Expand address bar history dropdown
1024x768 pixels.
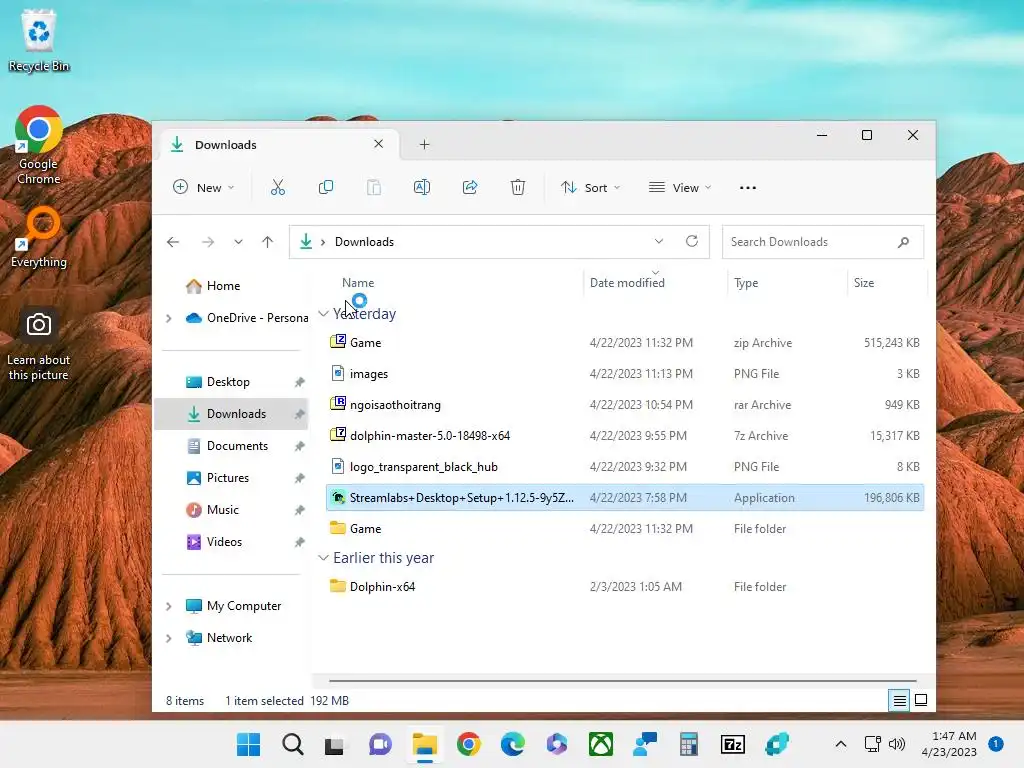pos(659,242)
